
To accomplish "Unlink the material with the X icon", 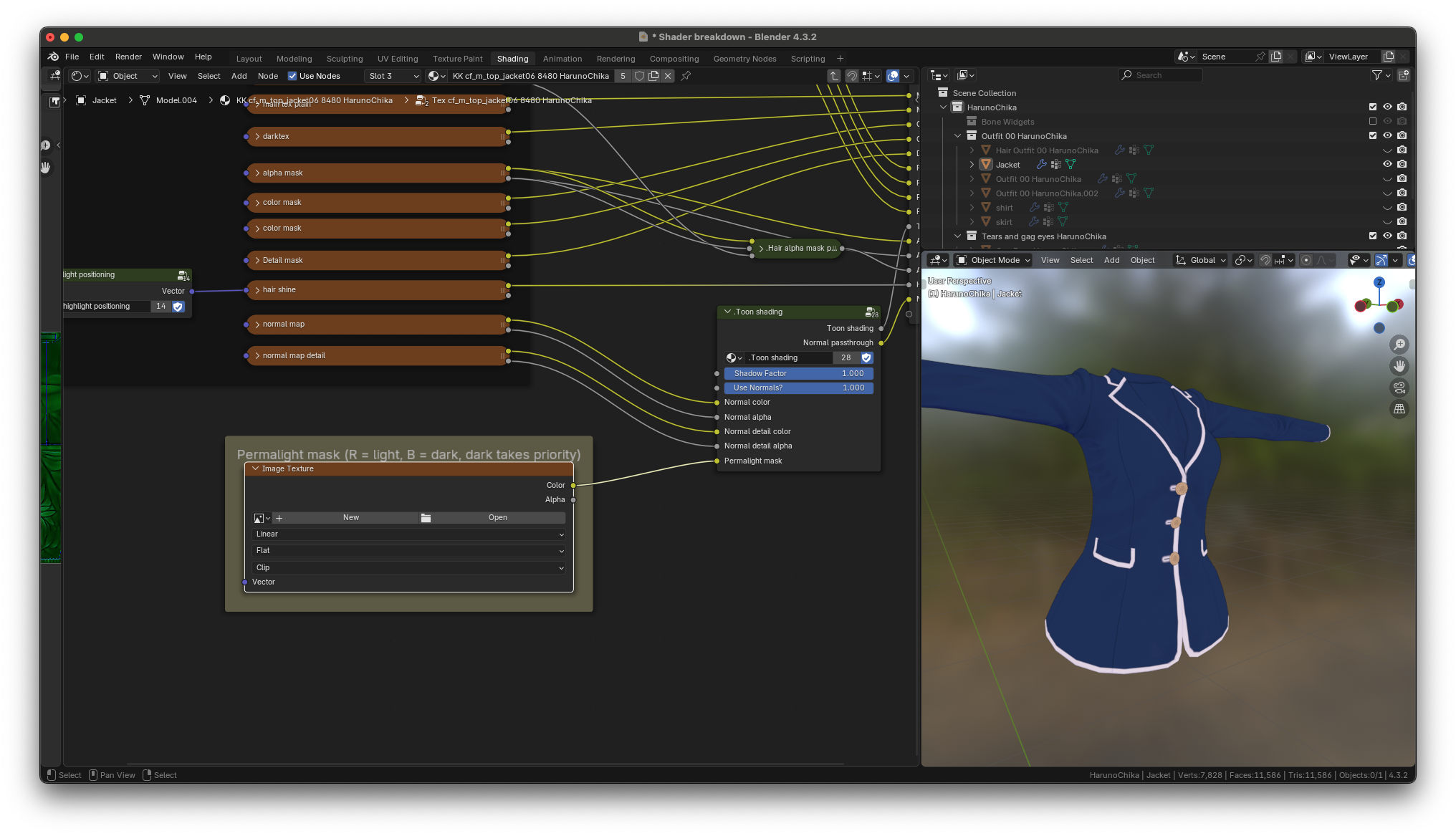I will coord(668,76).
